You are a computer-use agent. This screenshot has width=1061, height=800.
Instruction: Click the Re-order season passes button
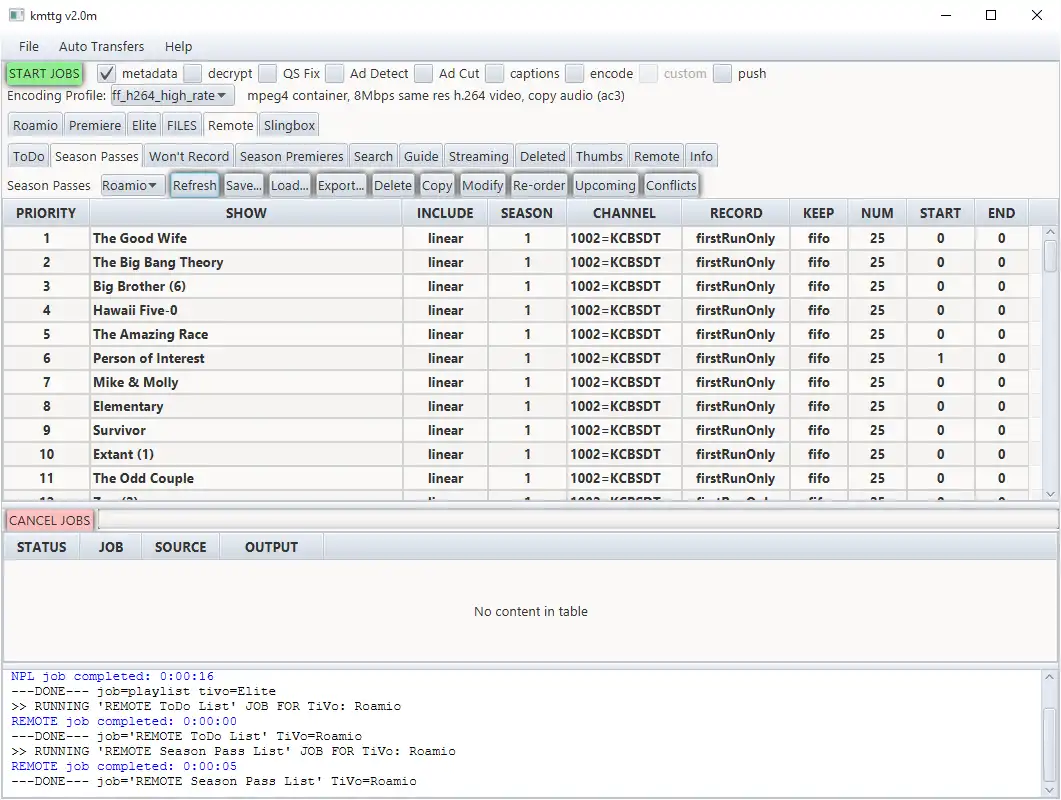(x=539, y=185)
